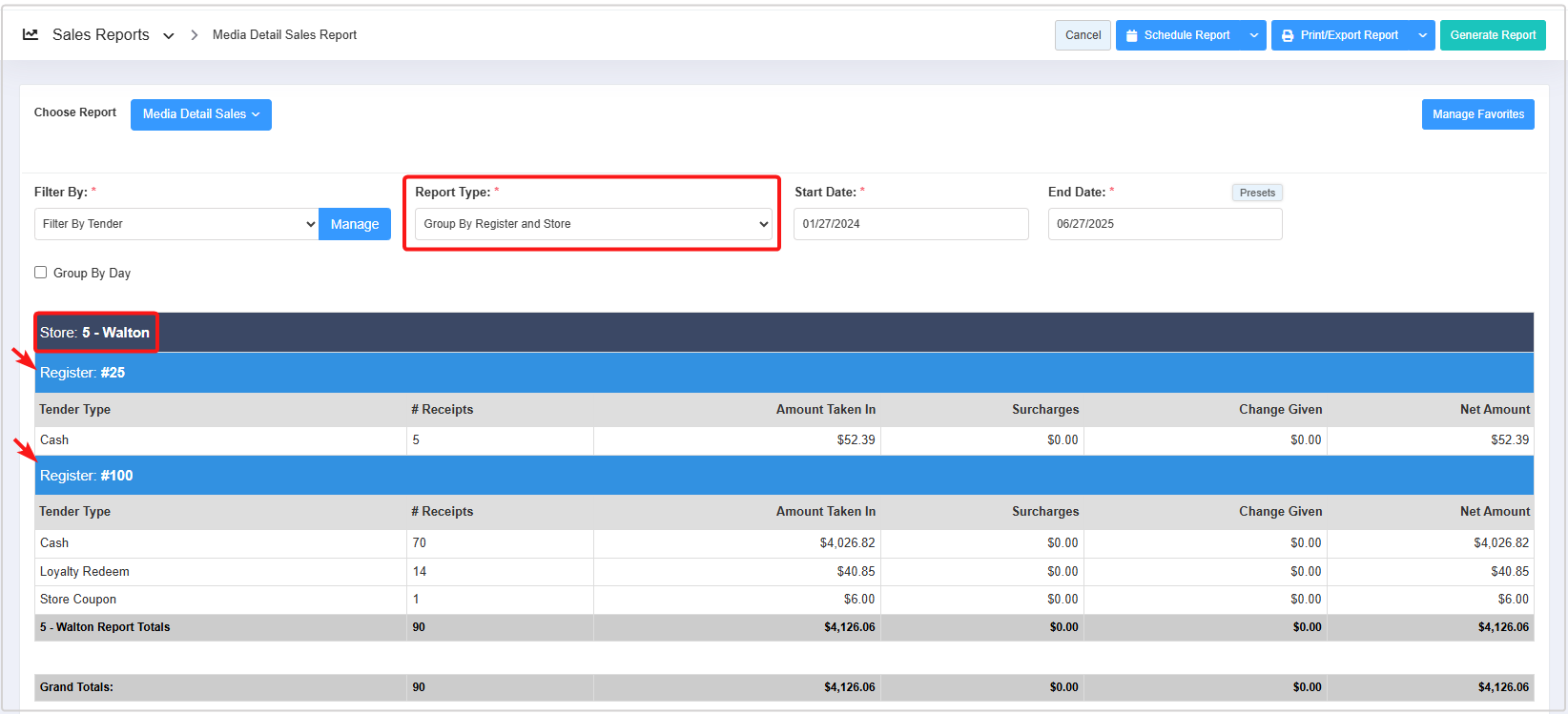This screenshot has width=1568, height=714.
Task: Open the Schedule Report dropdown arrow
Action: click(x=1254, y=35)
